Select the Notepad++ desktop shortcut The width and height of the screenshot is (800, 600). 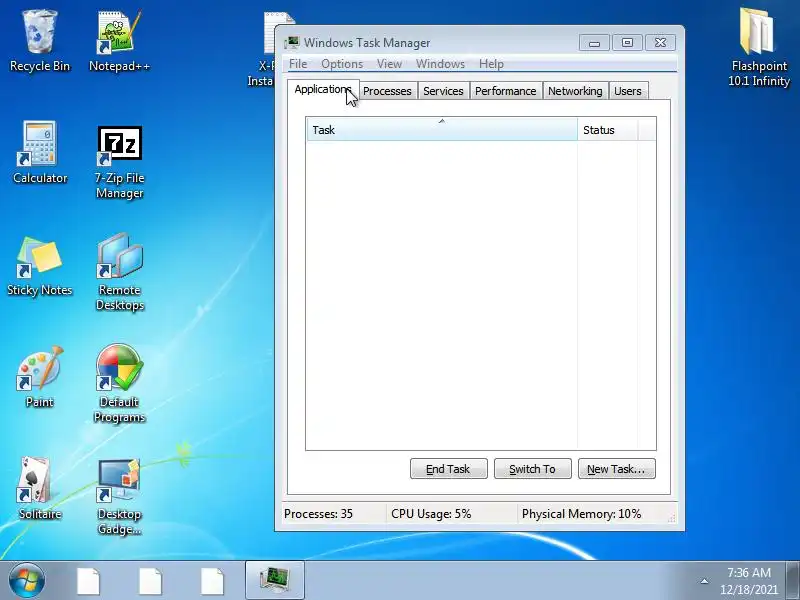pos(119,41)
